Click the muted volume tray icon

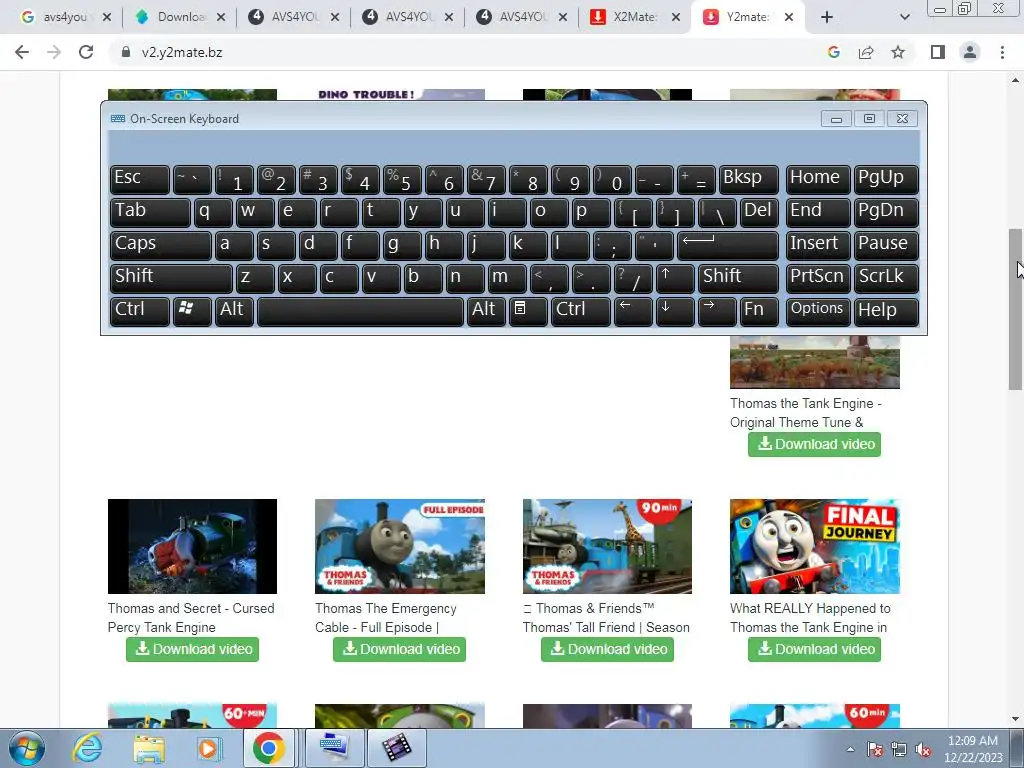click(x=923, y=750)
